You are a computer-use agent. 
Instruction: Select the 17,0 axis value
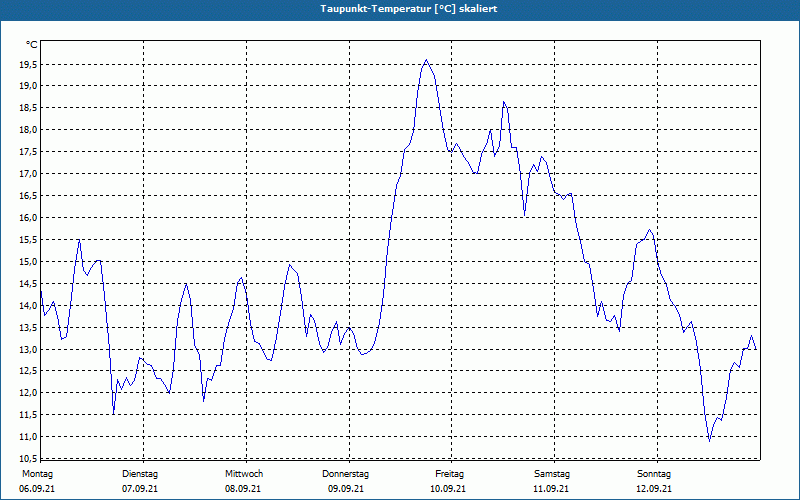pyautogui.click(x=29, y=173)
